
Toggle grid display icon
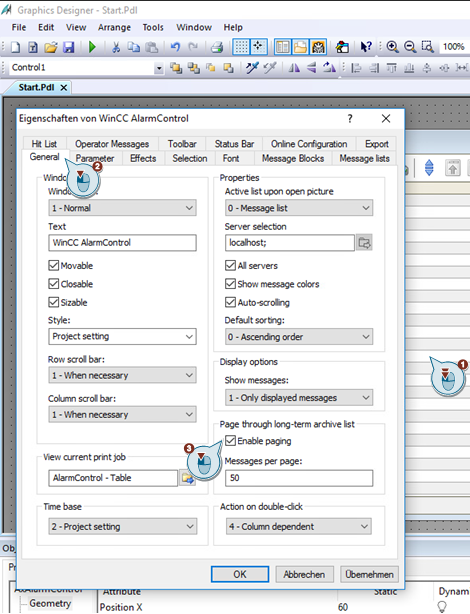tap(241, 47)
